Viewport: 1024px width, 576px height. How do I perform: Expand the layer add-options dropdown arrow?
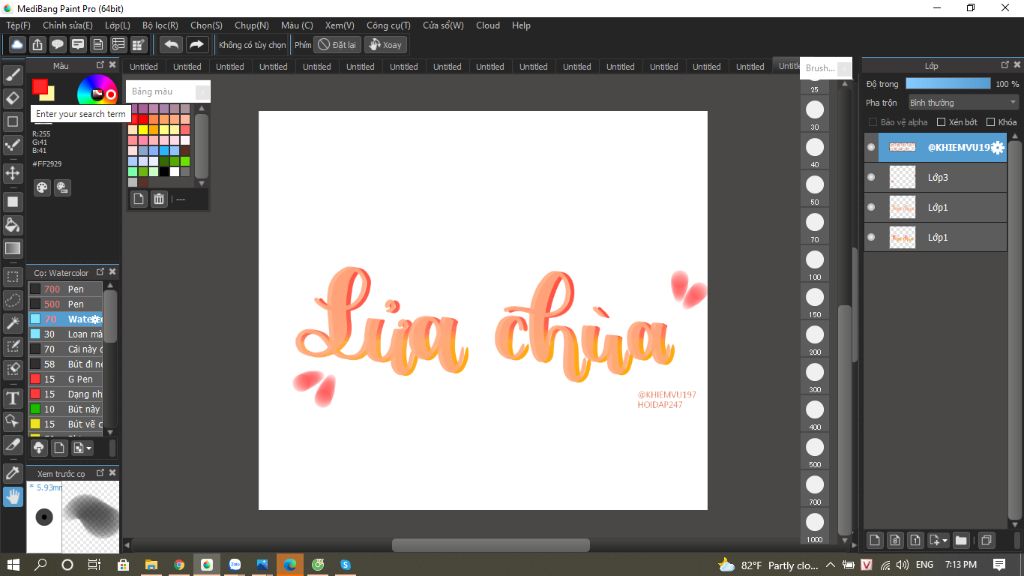pyautogui.click(x=944, y=540)
